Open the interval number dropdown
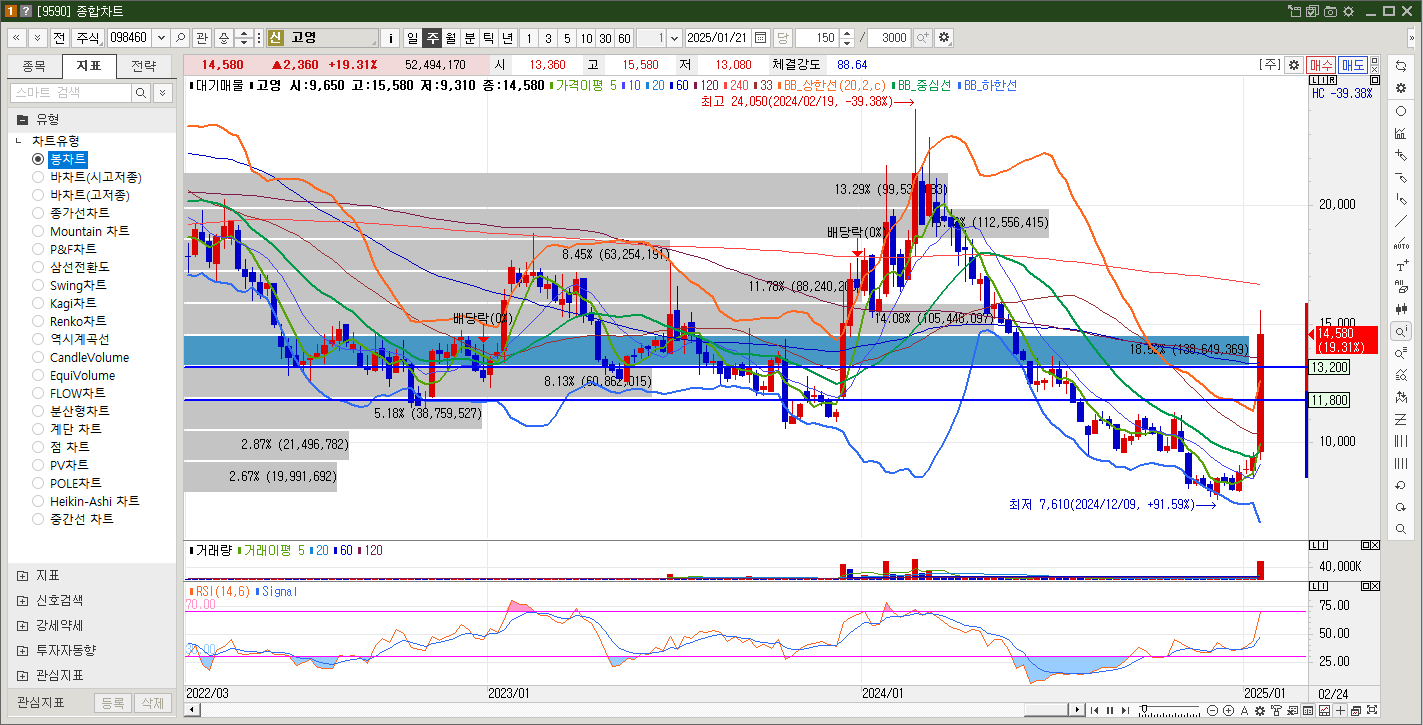This screenshot has width=1423, height=725. 674,37
